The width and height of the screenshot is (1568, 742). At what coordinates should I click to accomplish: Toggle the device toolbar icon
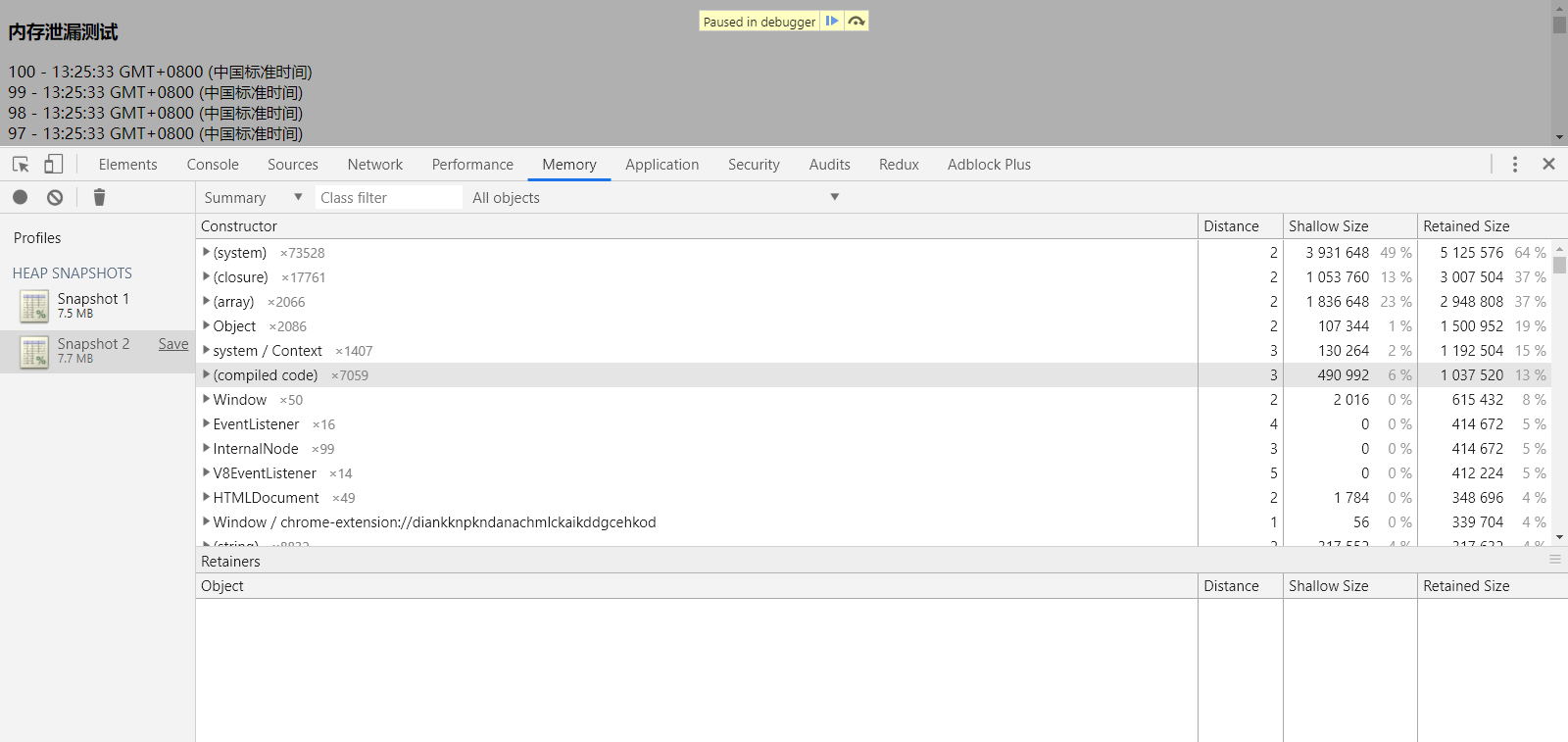(54, 165)
